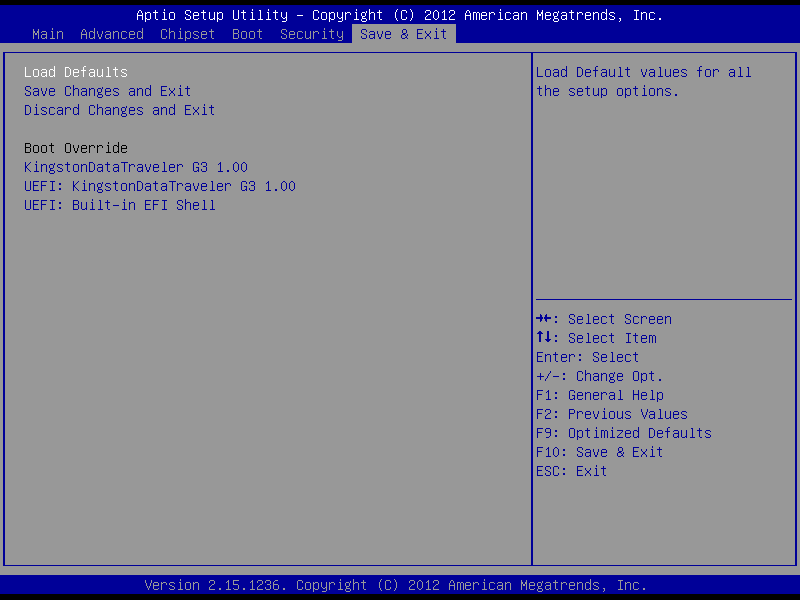Select the Boot tab
Image resolution: width=800 pixels, height=600 pixels.
click(248, 34)
